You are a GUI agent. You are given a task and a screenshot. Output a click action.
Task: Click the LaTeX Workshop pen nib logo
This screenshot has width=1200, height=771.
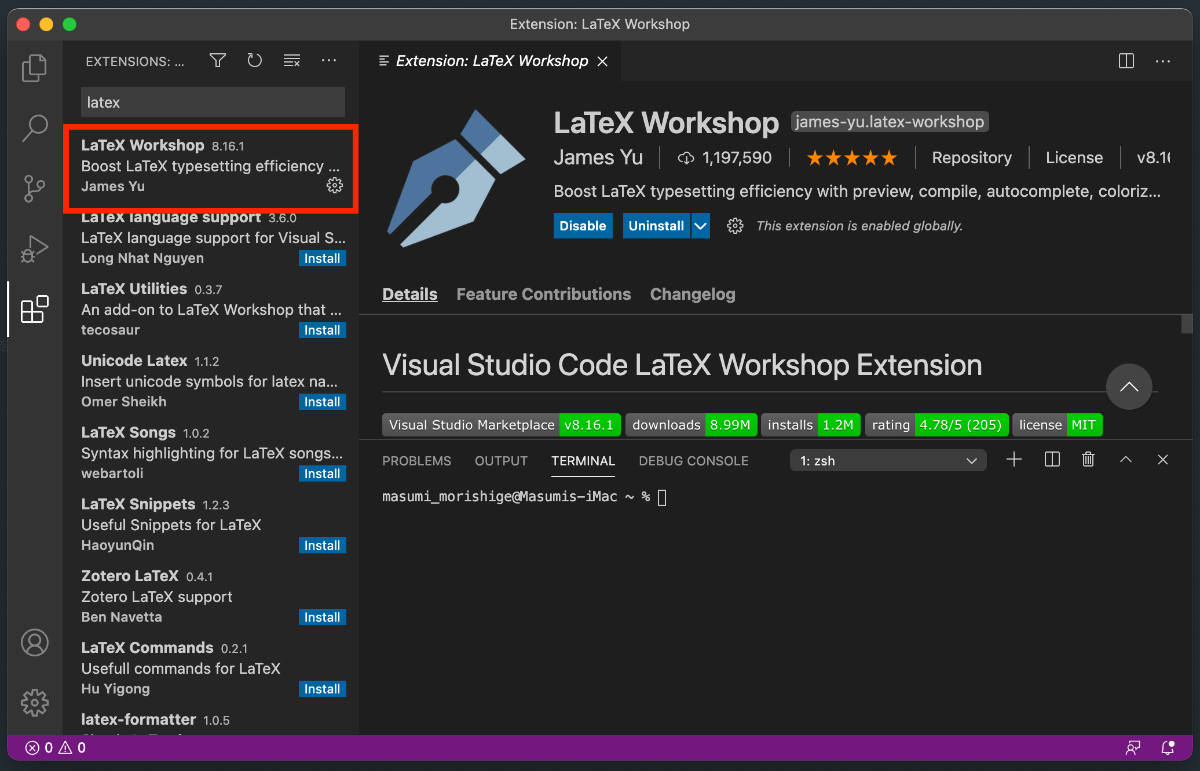[x=456, y=178]
